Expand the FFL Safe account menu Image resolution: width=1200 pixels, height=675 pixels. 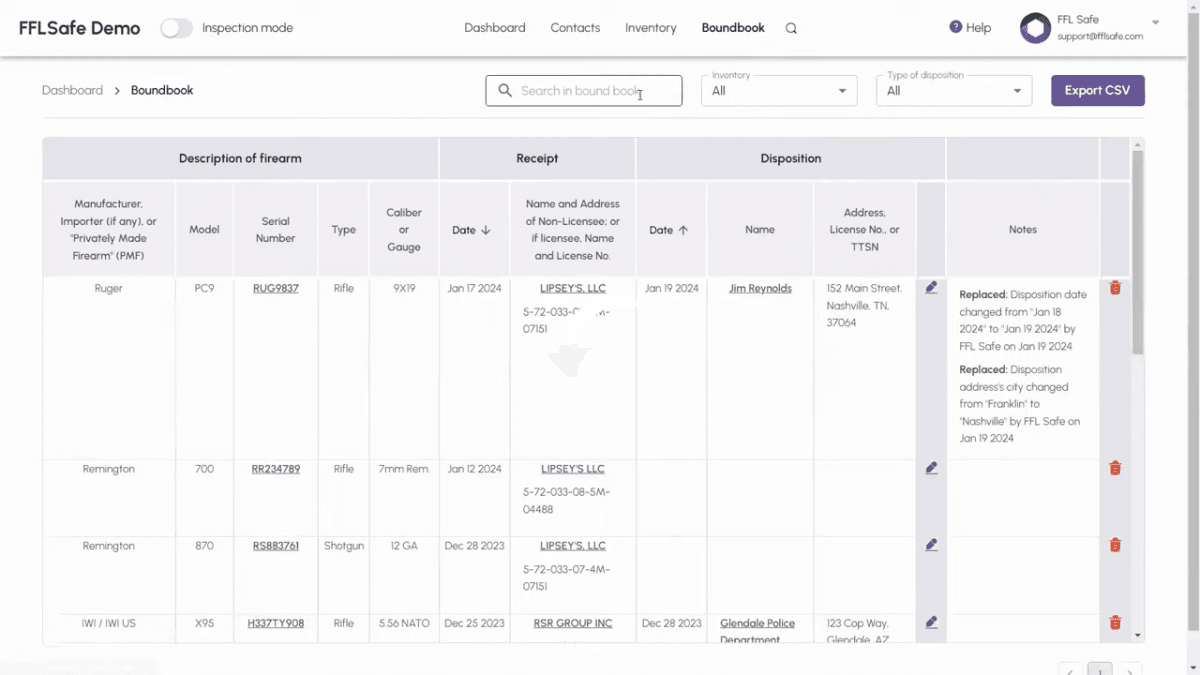pyautogui.click(x=1156, y=22)
